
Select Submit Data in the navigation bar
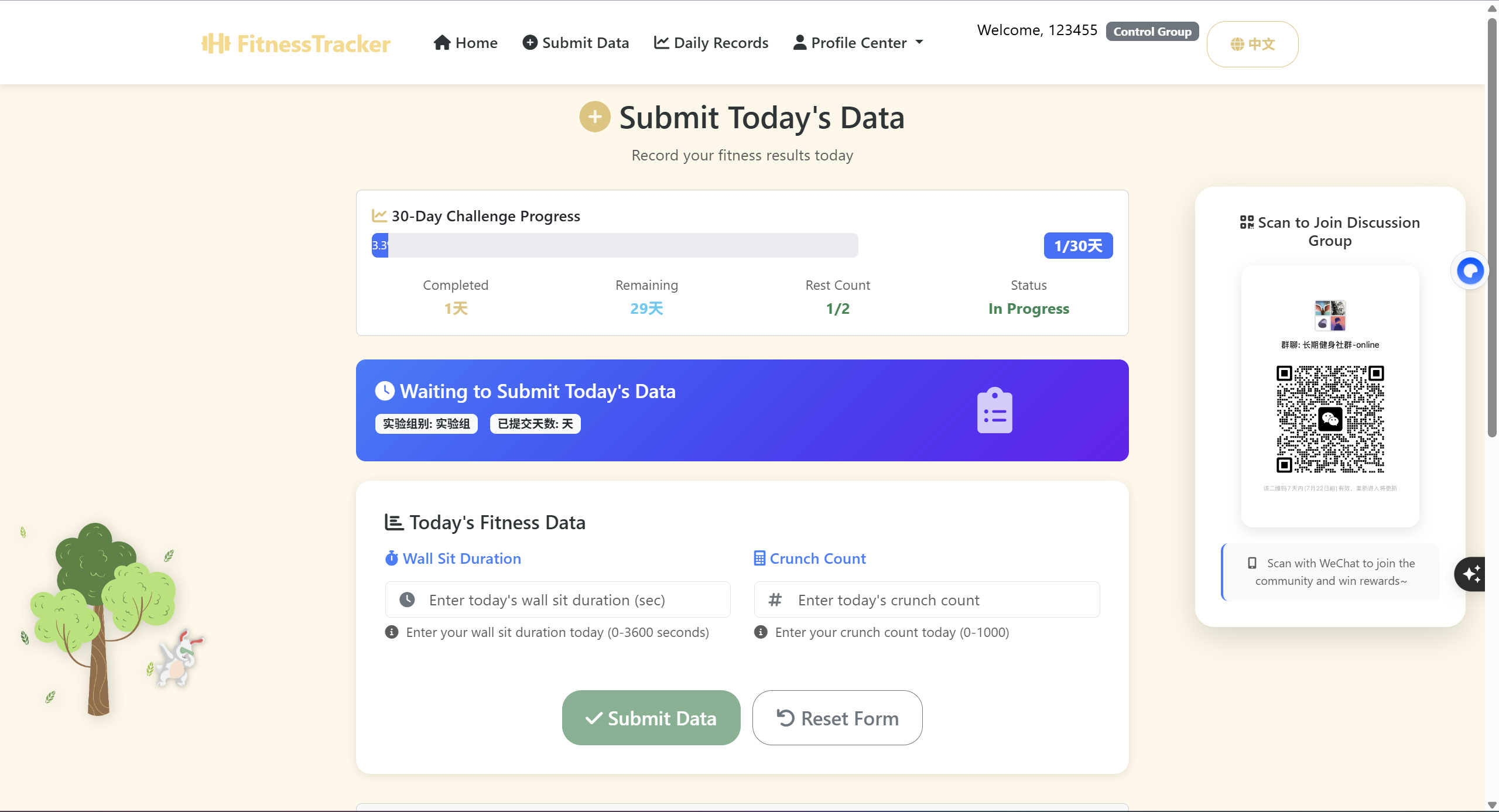click(576, 43)
